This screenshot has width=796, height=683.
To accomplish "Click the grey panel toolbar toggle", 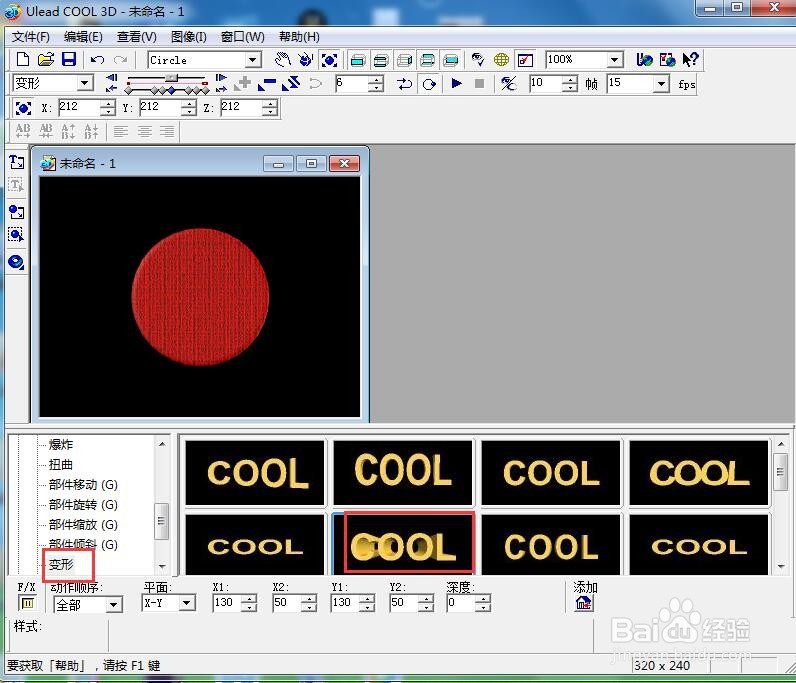I will [x=404, y=60].
